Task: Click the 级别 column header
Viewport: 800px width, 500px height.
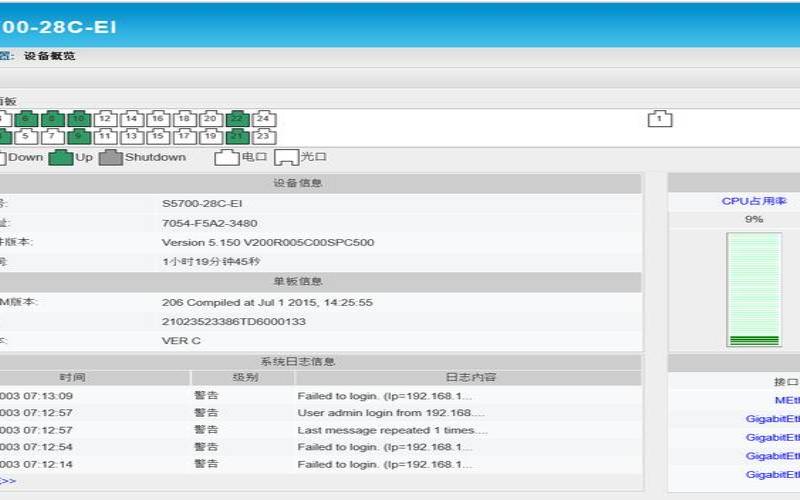Action: point(245,378)
